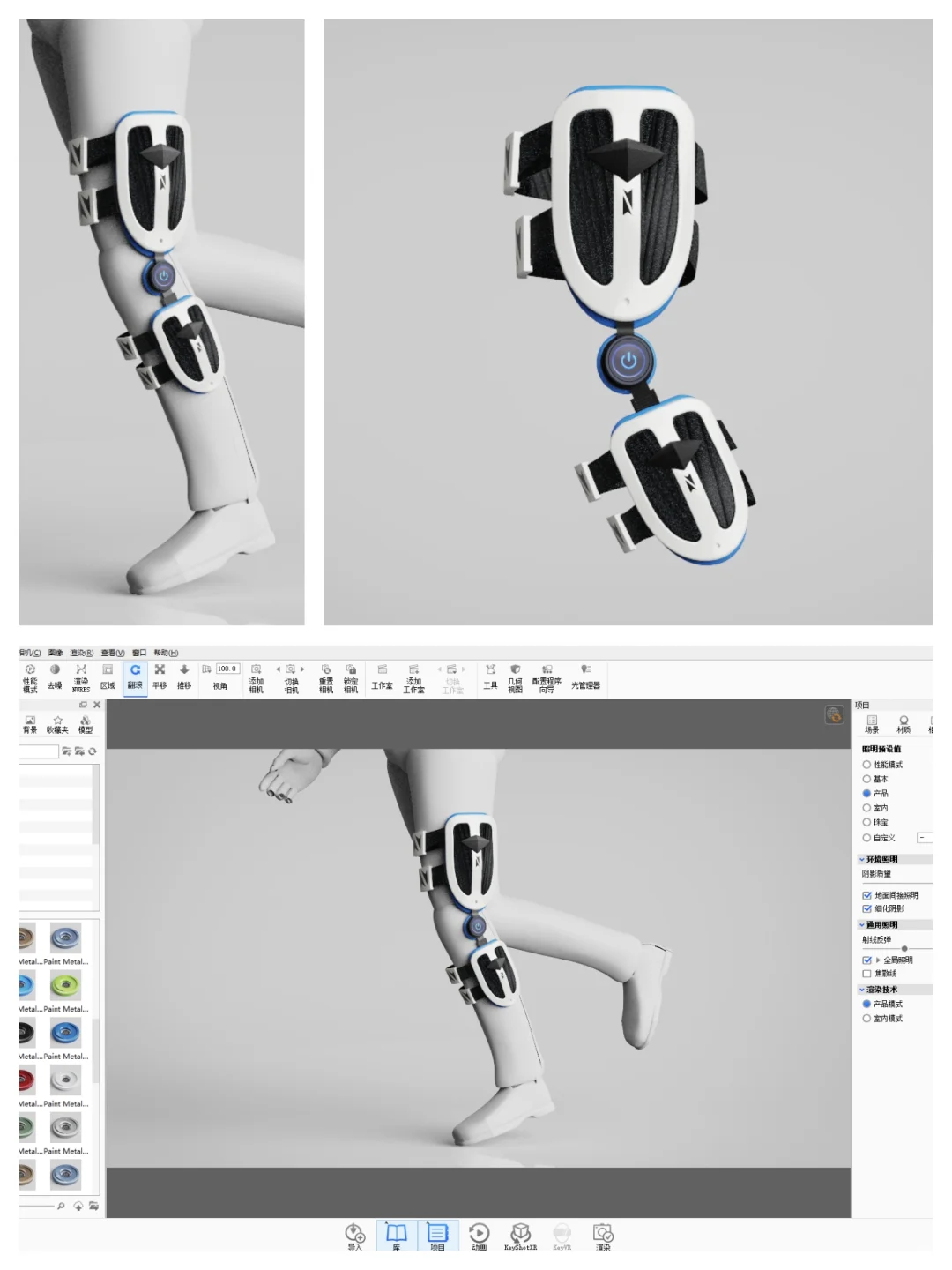Click the 视角 value field showing 100.0

click(x=227, y=669)
